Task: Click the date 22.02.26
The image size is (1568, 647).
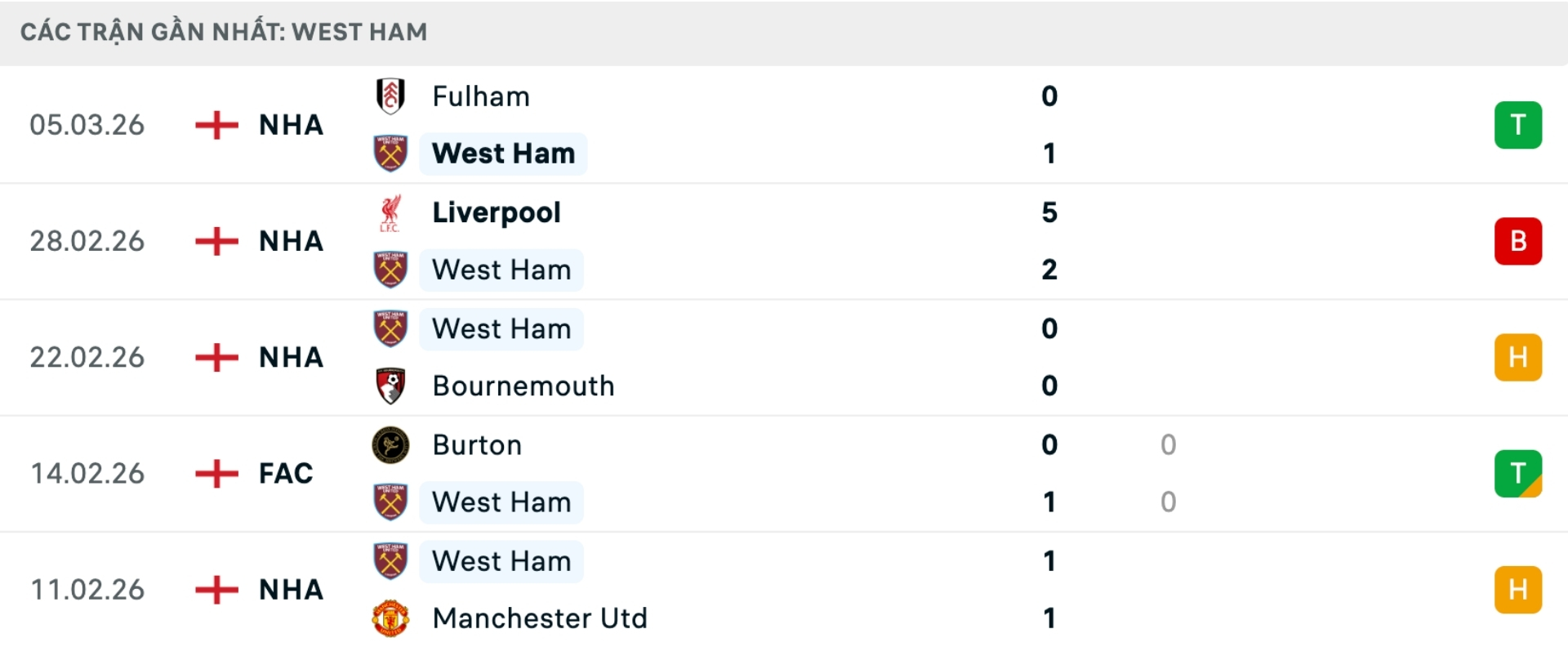Action: point(87,357)
